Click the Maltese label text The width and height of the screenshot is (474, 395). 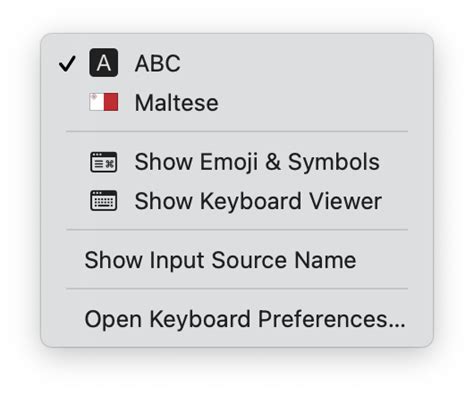pos(177,102)
